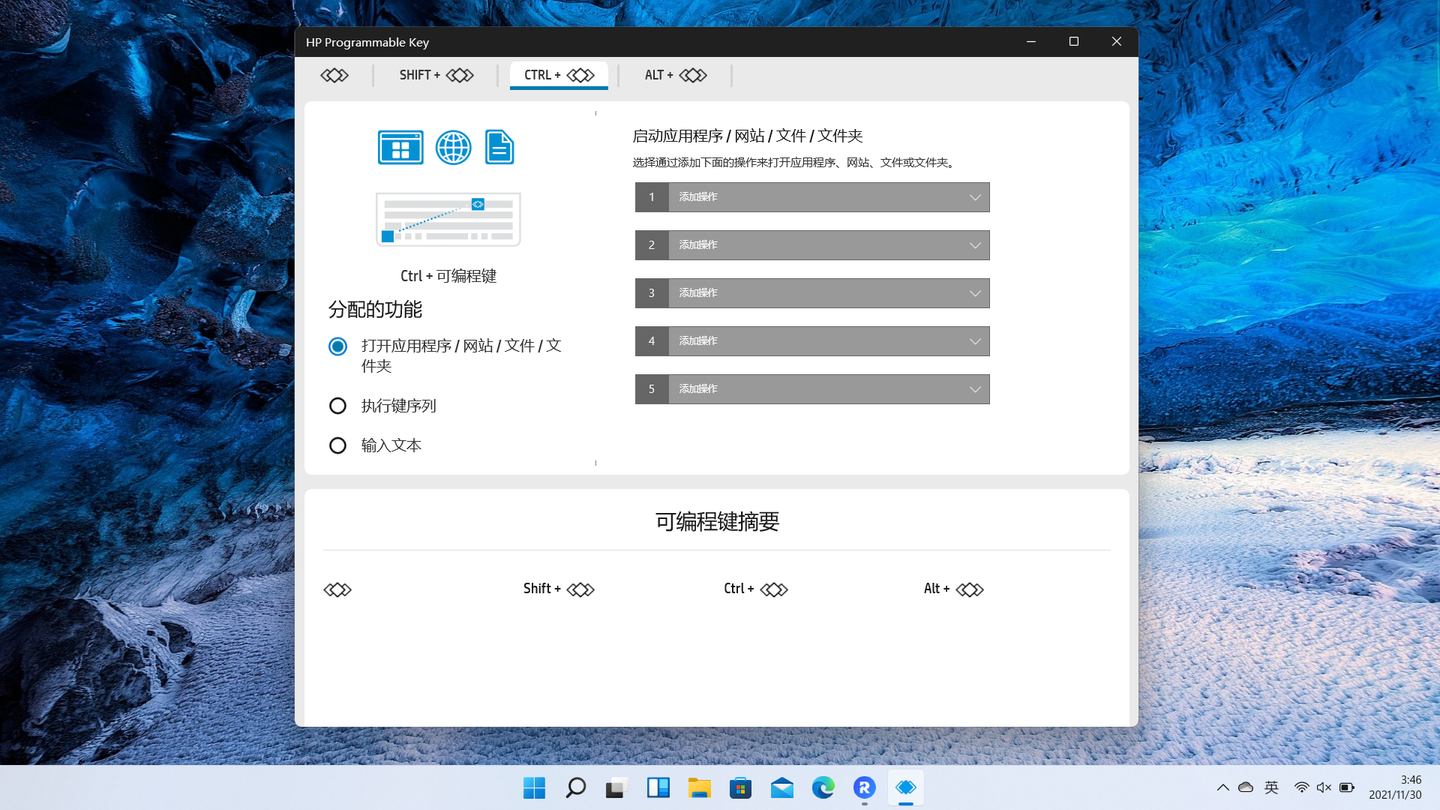
Task: Open the 添加操作 dropdown numbered 2
Action: pyautogui.click(x=812, y=245)
